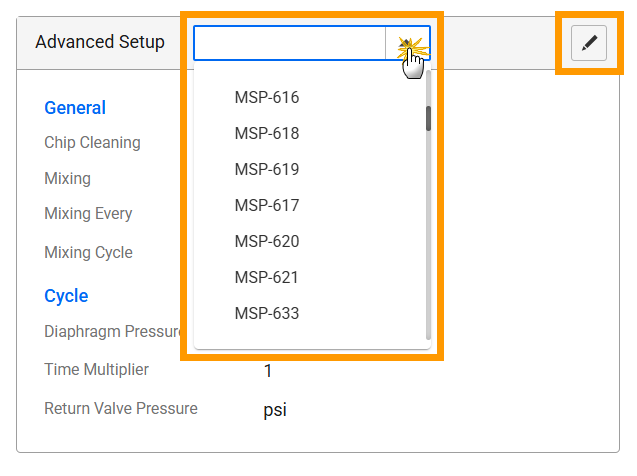637x476 pixels.
Task: Click the dropdown list scrollbar thumb
Action: (428, 119)
